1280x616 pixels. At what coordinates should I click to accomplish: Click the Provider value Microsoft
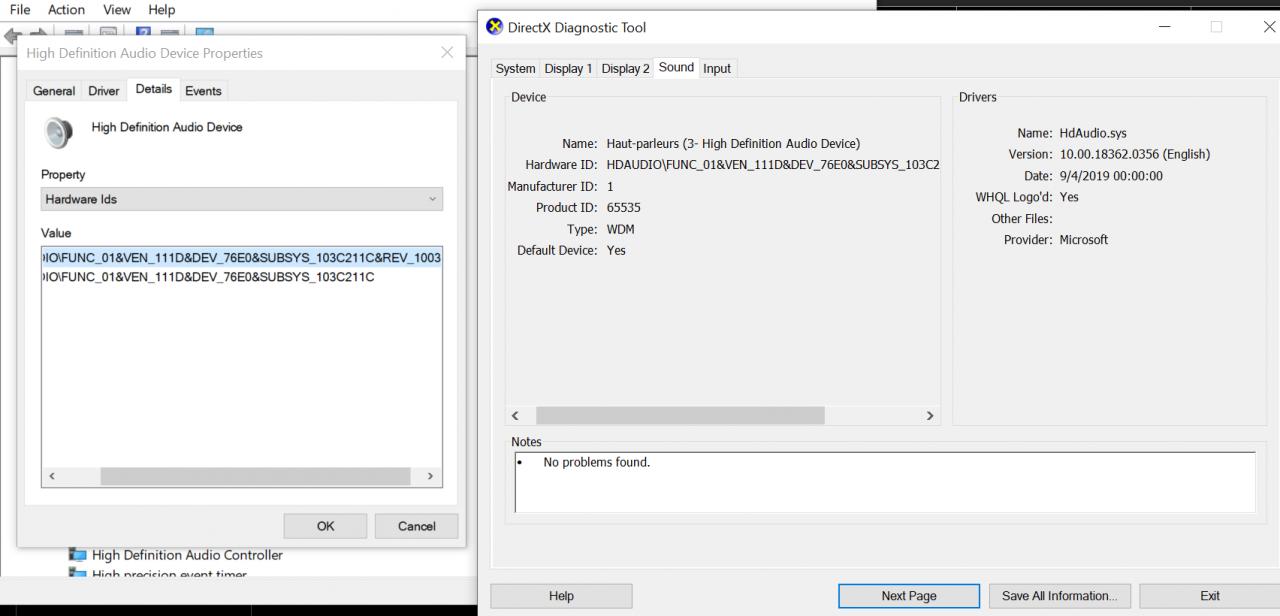pyautogui.click(x=1084, y=240)
